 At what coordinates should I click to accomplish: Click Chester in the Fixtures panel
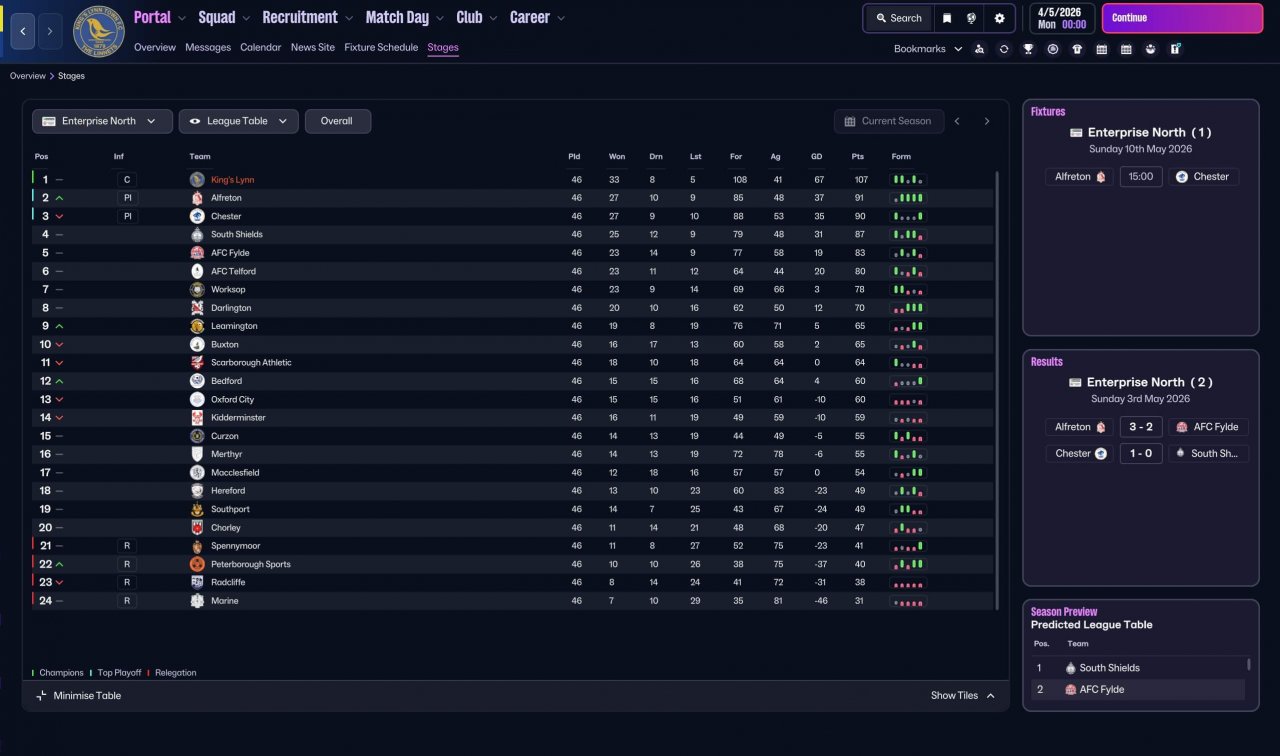[1203, 177]
